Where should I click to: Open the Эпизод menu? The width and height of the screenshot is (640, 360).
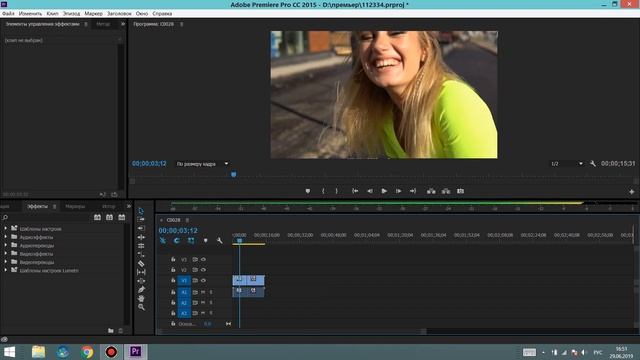point(71,13)
